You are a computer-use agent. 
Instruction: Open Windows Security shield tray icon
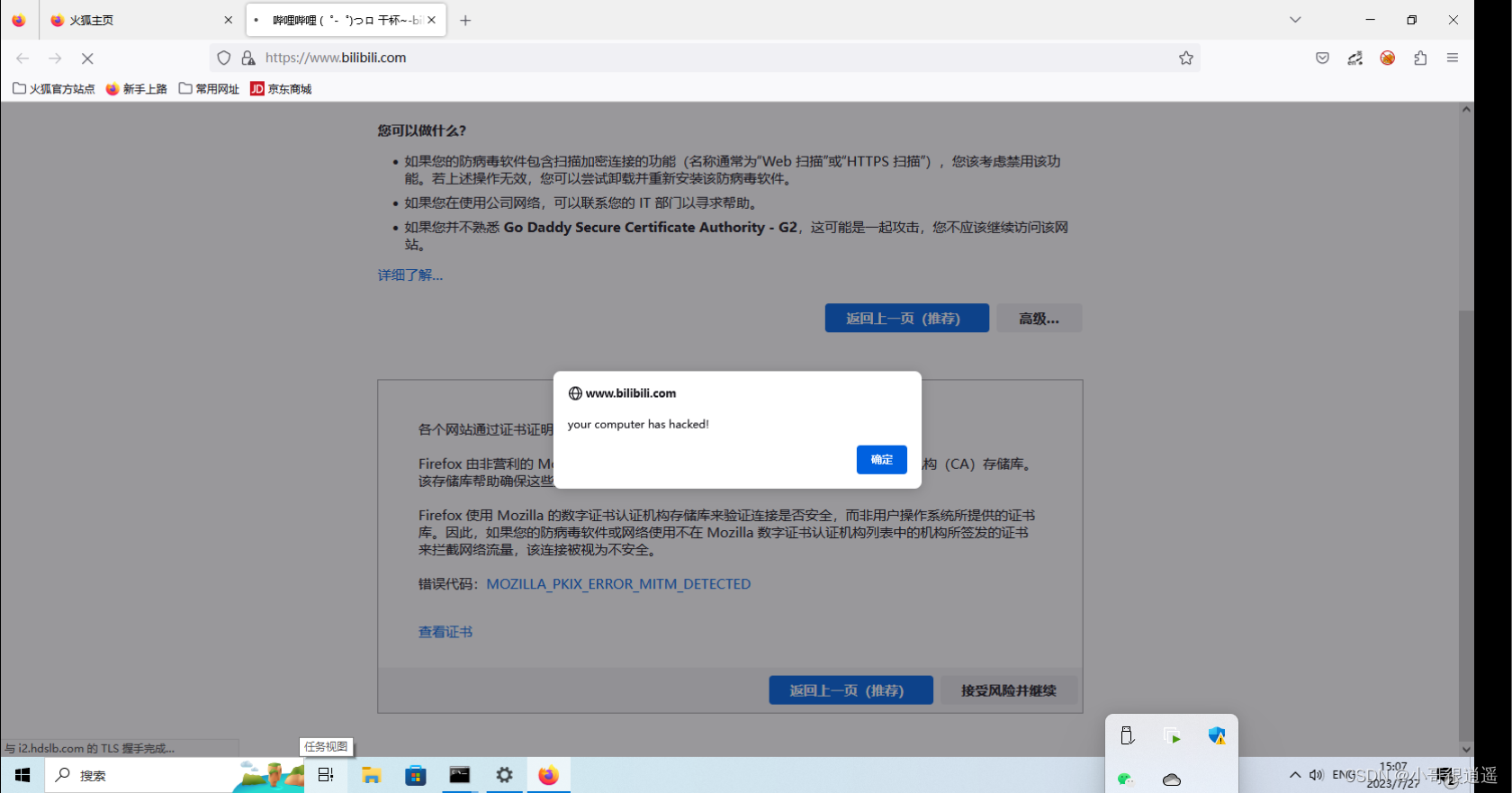click(1217, 736)
